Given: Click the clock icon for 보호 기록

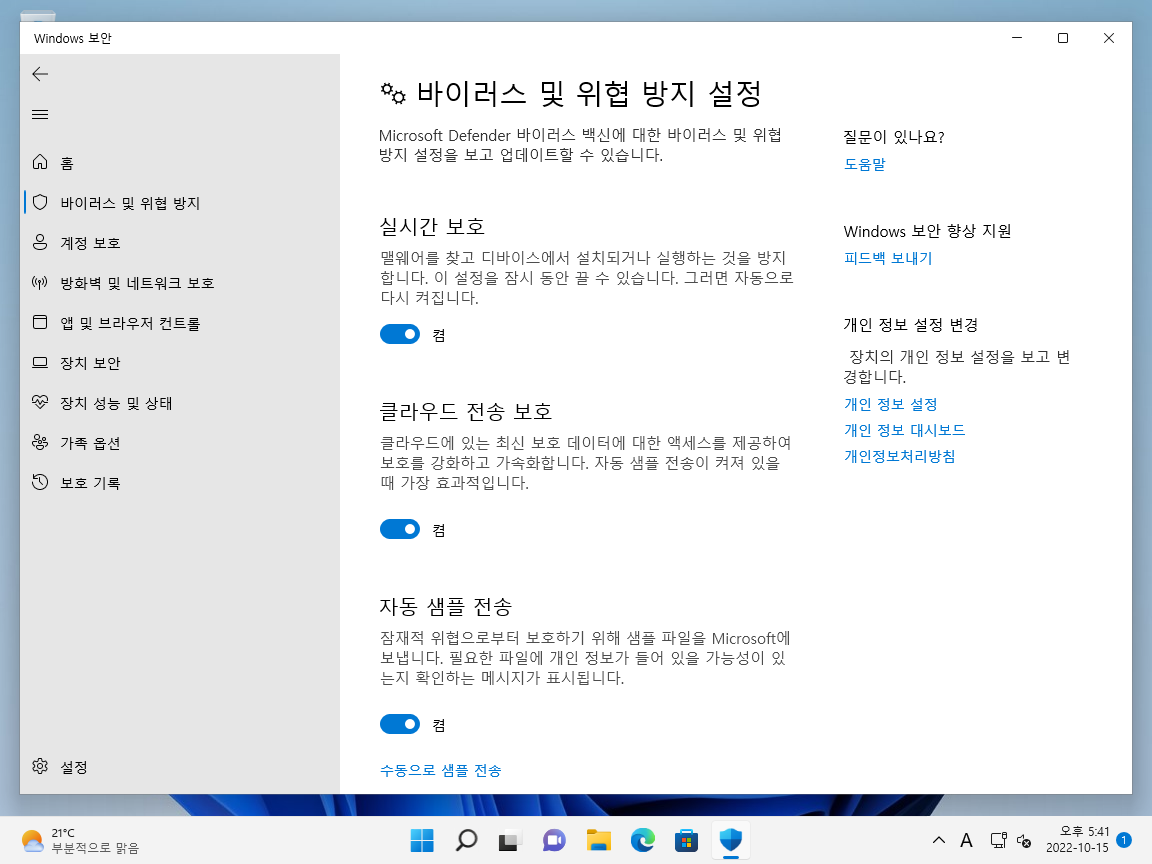Looking at the screenshot, I should [x=40, y=483].
